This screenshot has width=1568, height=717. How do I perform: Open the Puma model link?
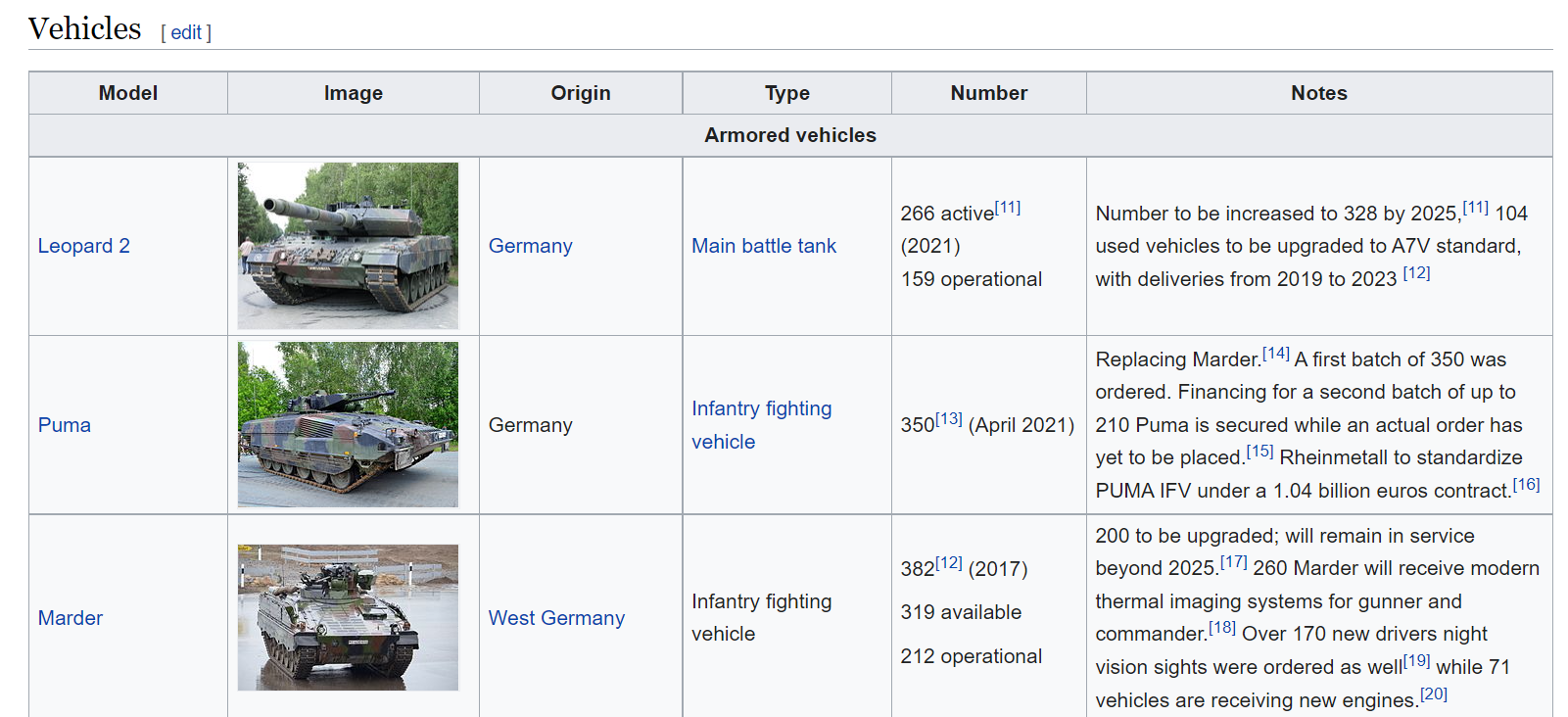tap(65, 425)
